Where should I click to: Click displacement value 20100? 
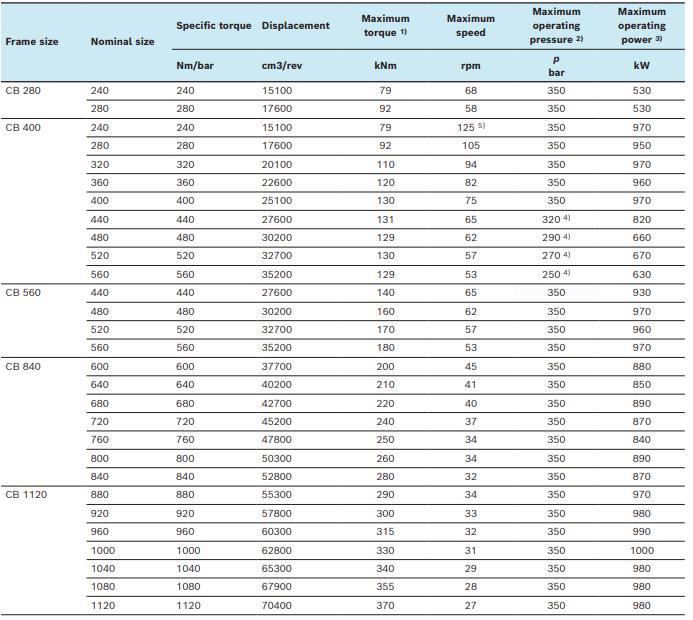point(277,164)
